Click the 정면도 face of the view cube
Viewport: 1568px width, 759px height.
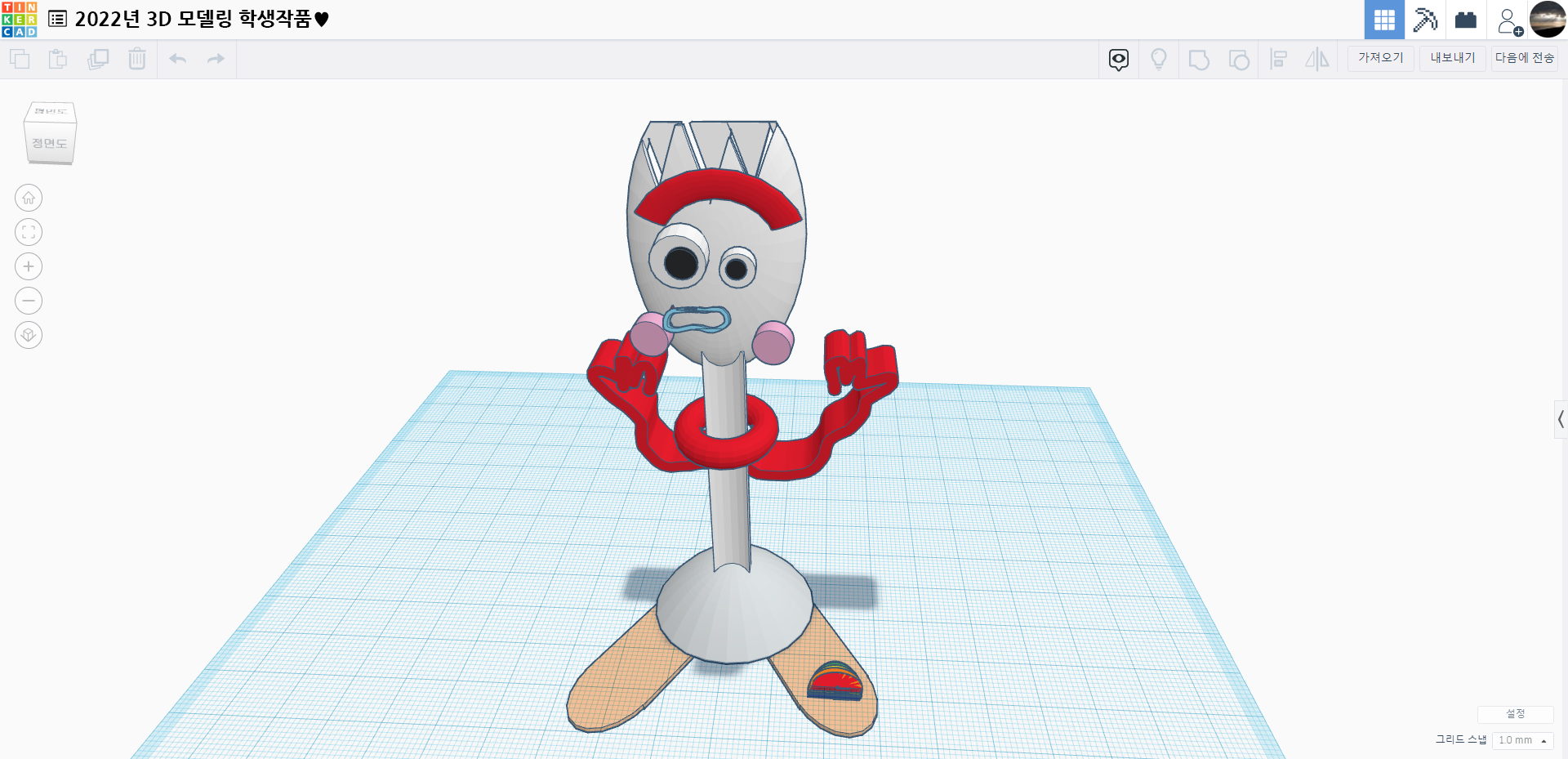coord(50,144)
